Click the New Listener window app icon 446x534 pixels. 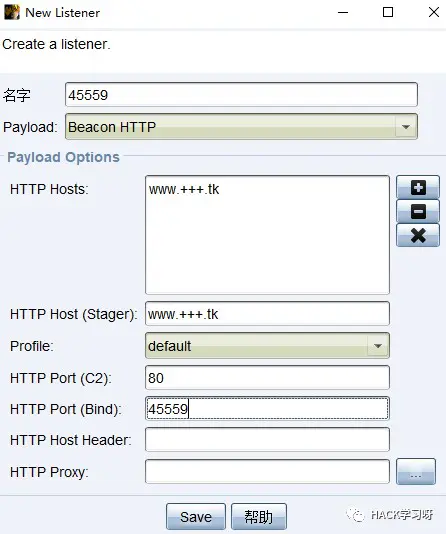point(12,13)
